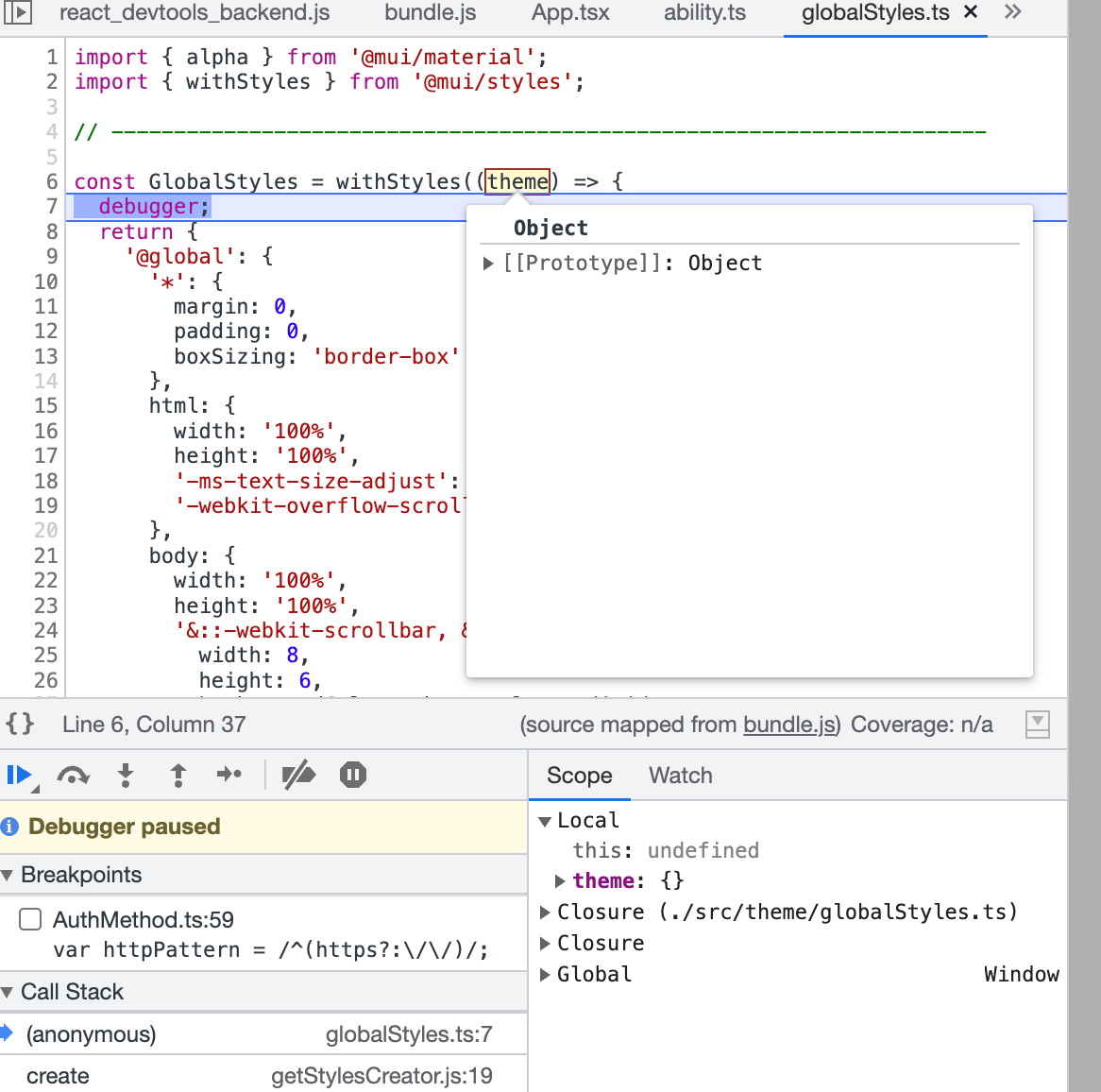Deactivate all breakpoints

(299, 776)
